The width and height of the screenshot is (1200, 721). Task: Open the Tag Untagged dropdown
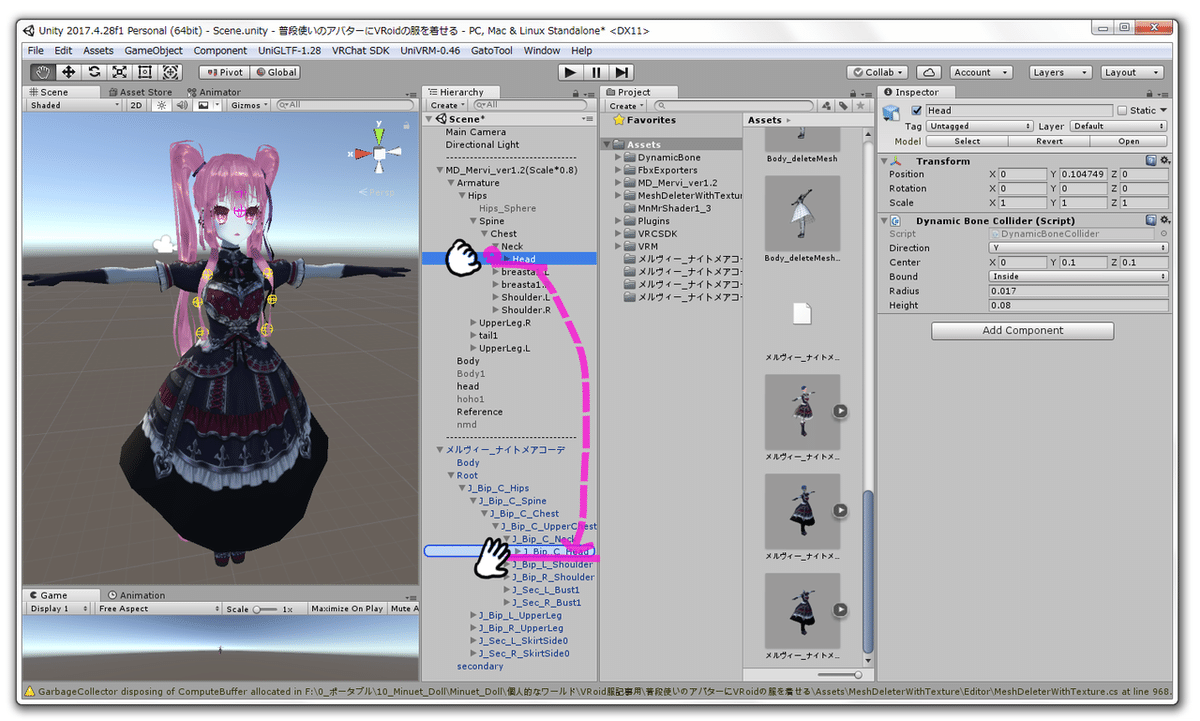(980, 126)
